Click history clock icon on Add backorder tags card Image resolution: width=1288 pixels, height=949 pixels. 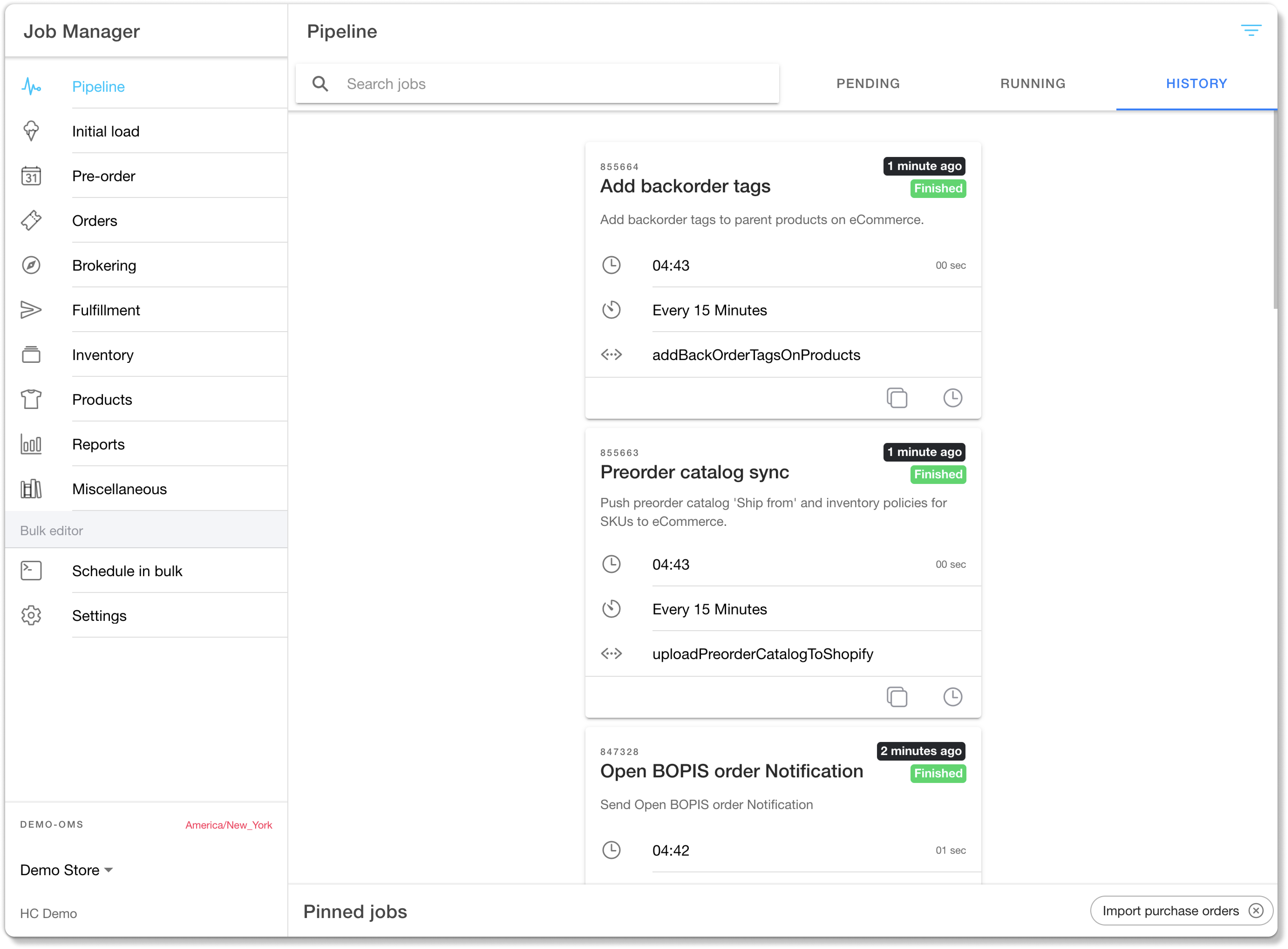tap(952, 398)
